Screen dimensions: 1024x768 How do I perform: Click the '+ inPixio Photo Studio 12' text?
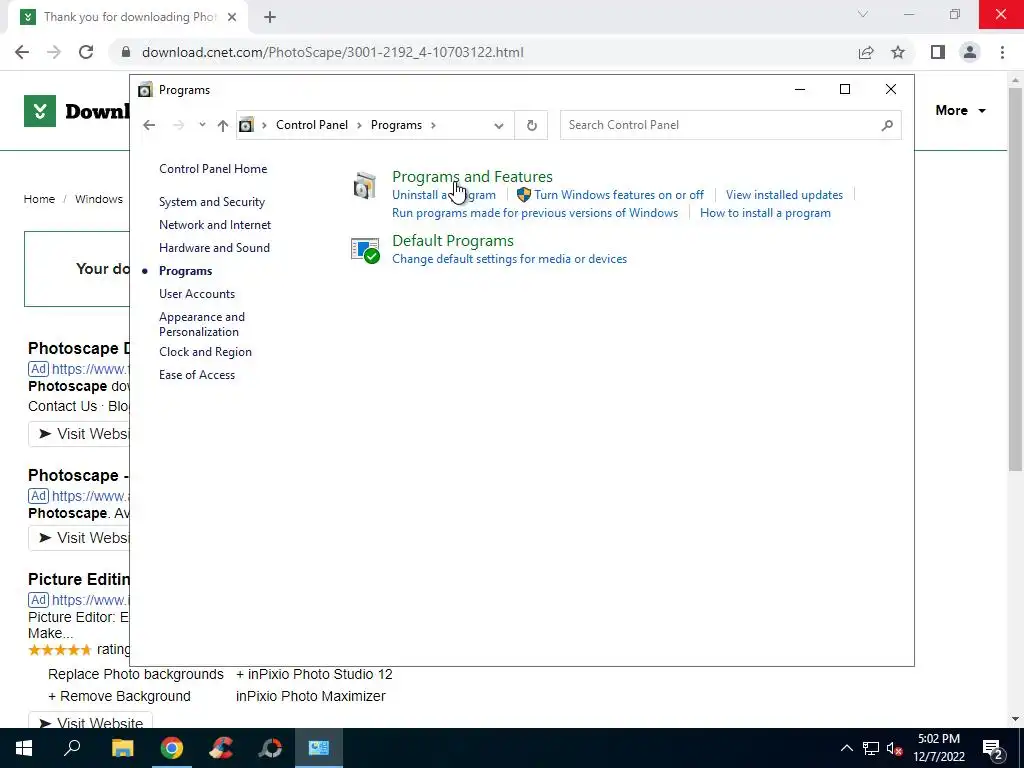314,675
